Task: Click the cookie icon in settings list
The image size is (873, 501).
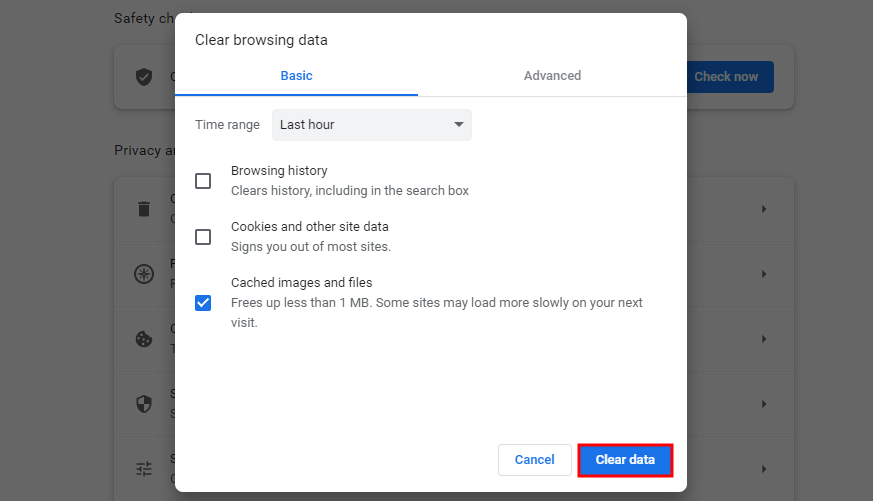Action: point(144,339)
